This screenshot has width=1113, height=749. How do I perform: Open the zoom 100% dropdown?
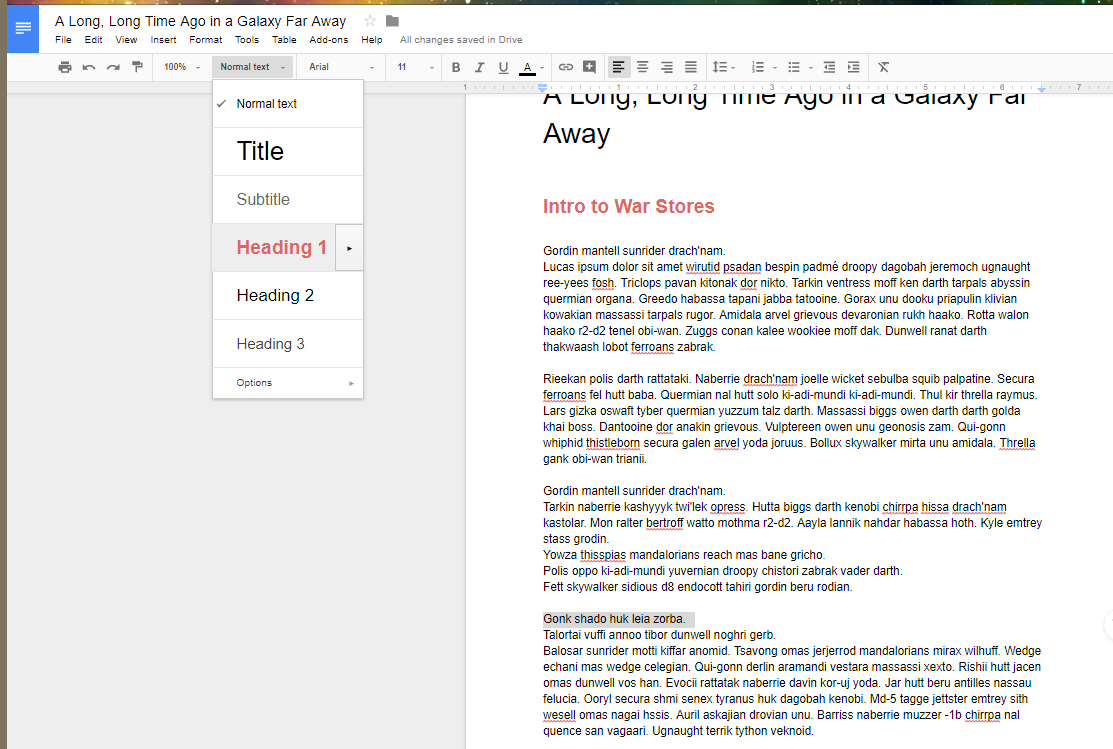[181, 67]
